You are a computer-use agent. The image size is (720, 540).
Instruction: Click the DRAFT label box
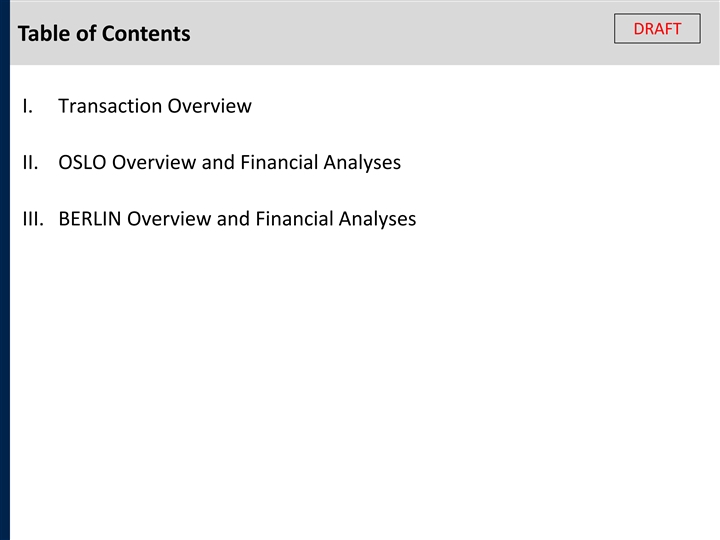[x=657, y=29]
